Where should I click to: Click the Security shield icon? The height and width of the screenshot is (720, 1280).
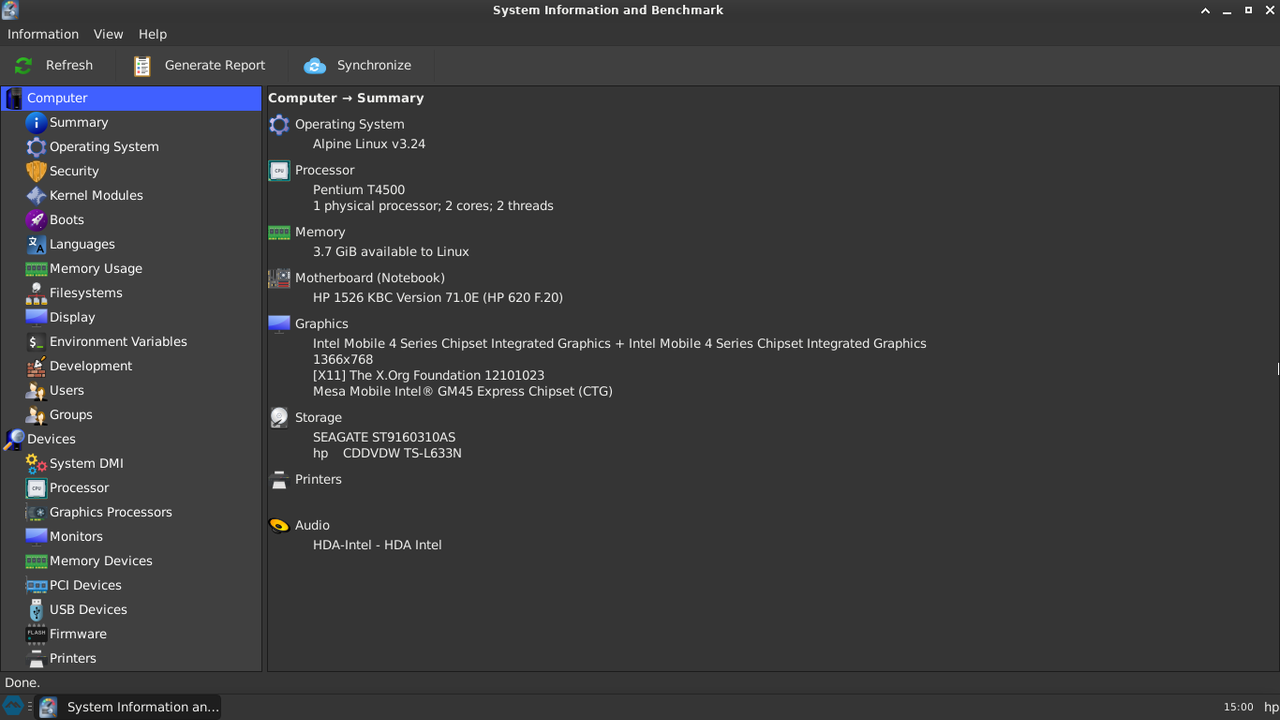pyautogui.click(x=36, y=171)
